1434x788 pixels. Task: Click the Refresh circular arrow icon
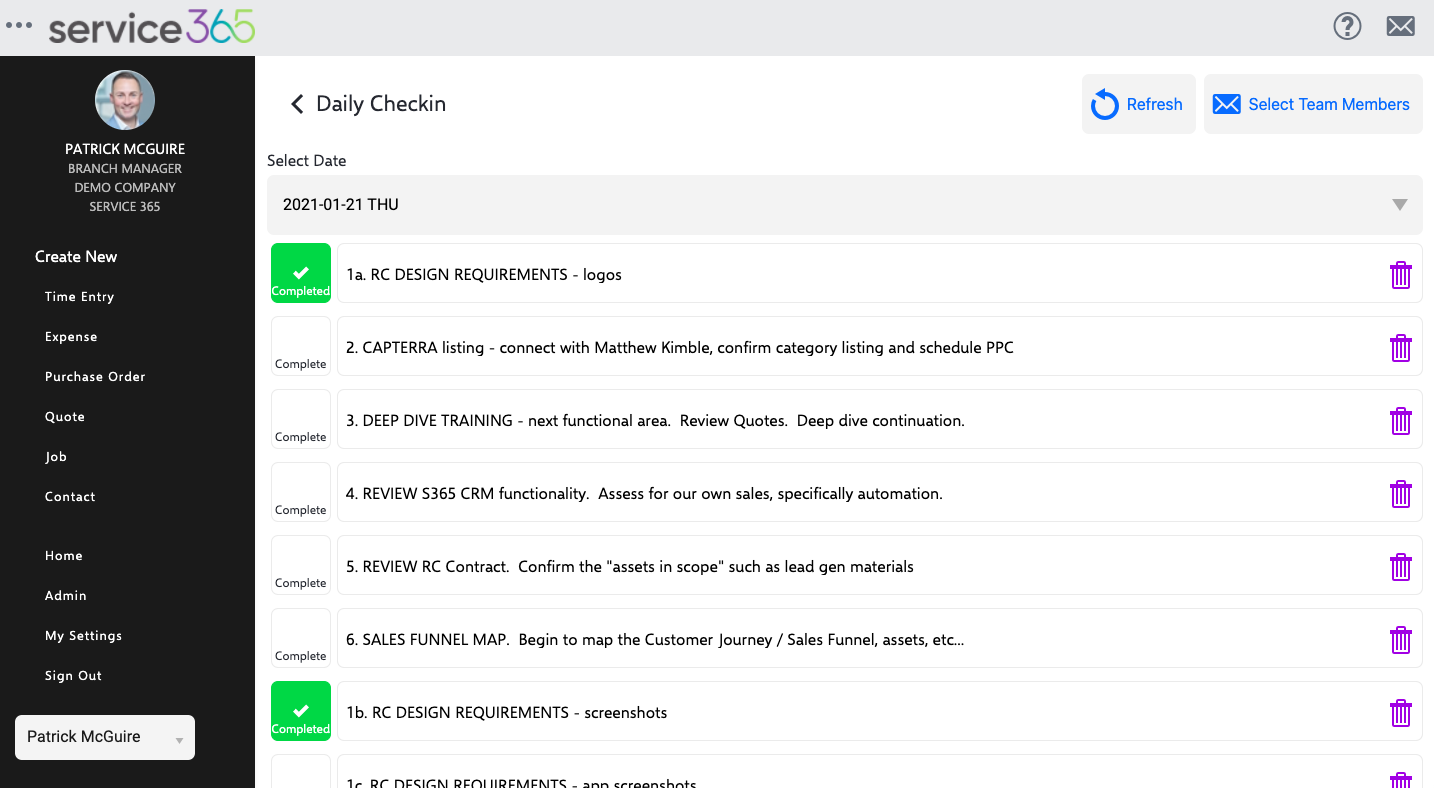(x=1103, y=104)
